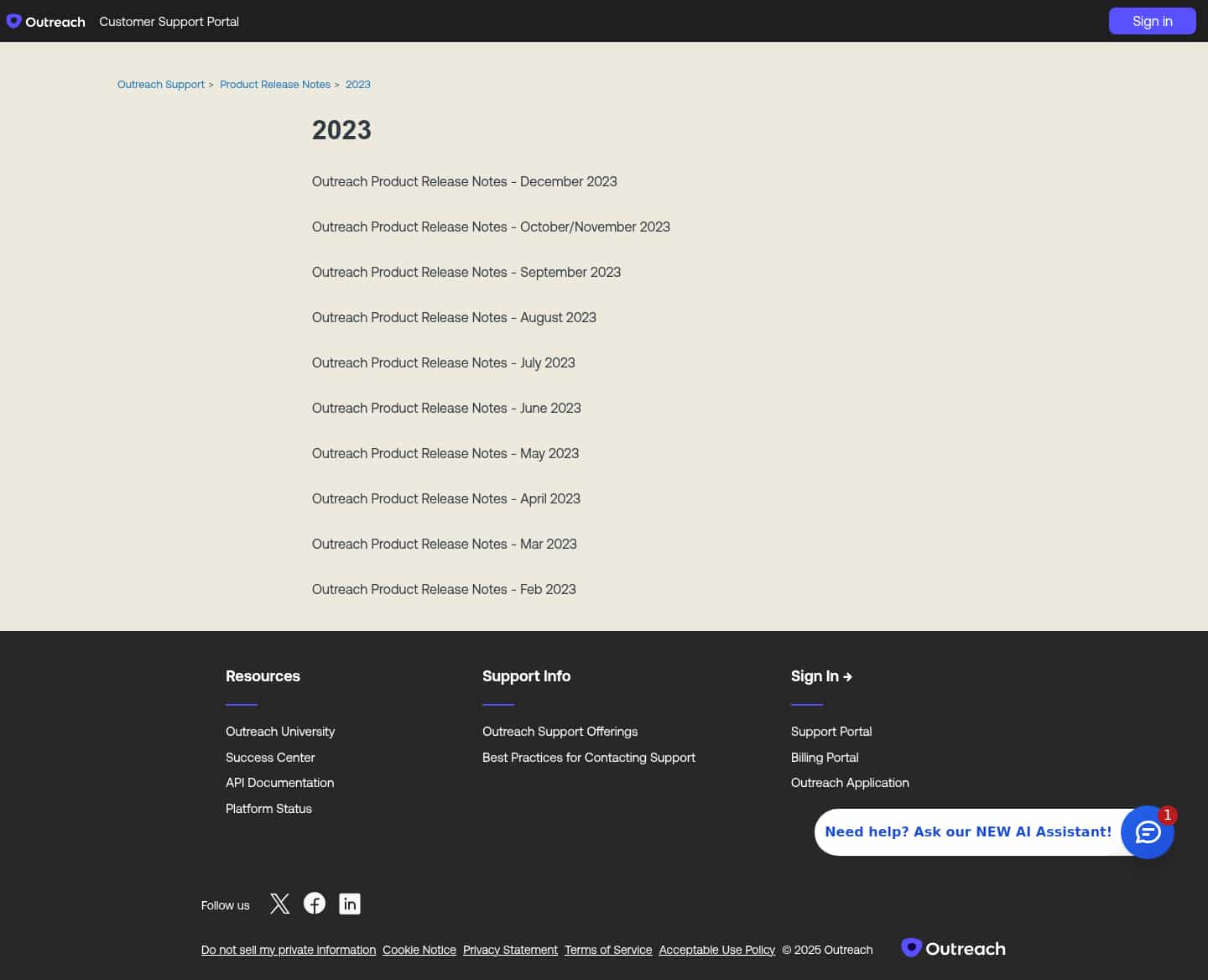Click the arrow next to Sign In heading
The height and width of the screenshot is (980, 1208).
click(x=847, y=676)
